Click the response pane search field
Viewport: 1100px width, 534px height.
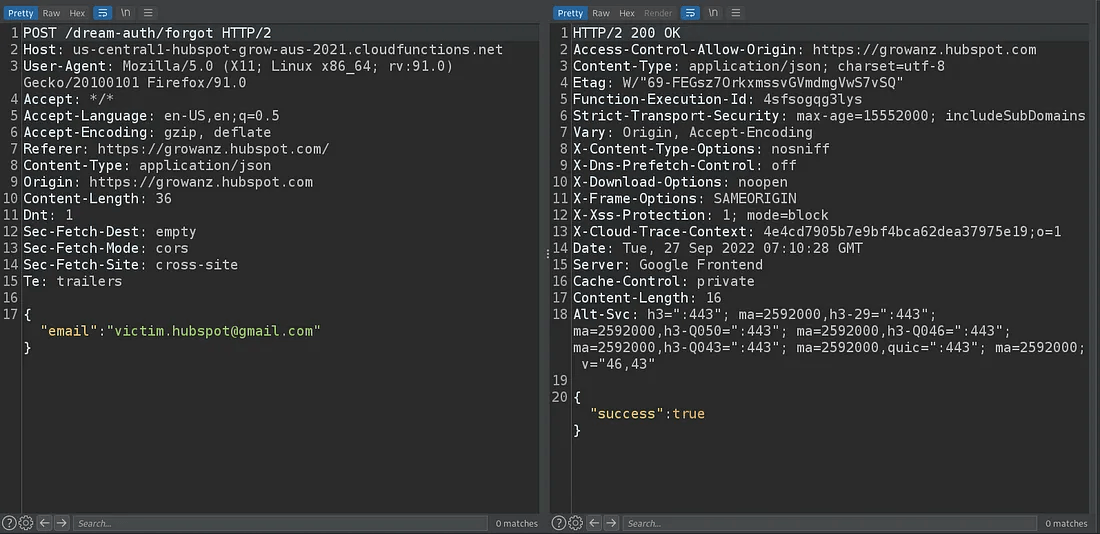tap(830, 523)
